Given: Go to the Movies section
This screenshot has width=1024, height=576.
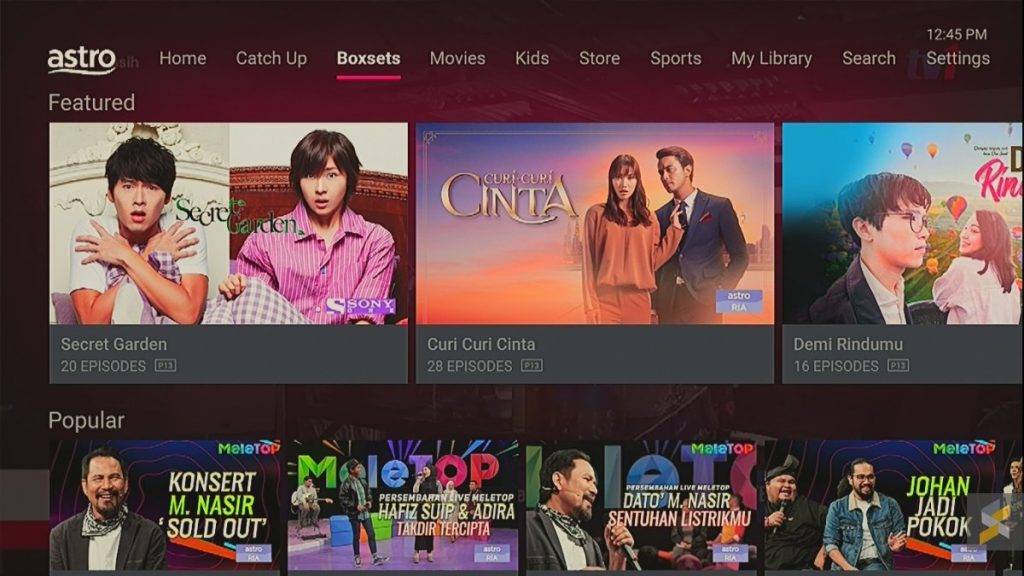Looking at the screenshot, I should pos(457,58).
